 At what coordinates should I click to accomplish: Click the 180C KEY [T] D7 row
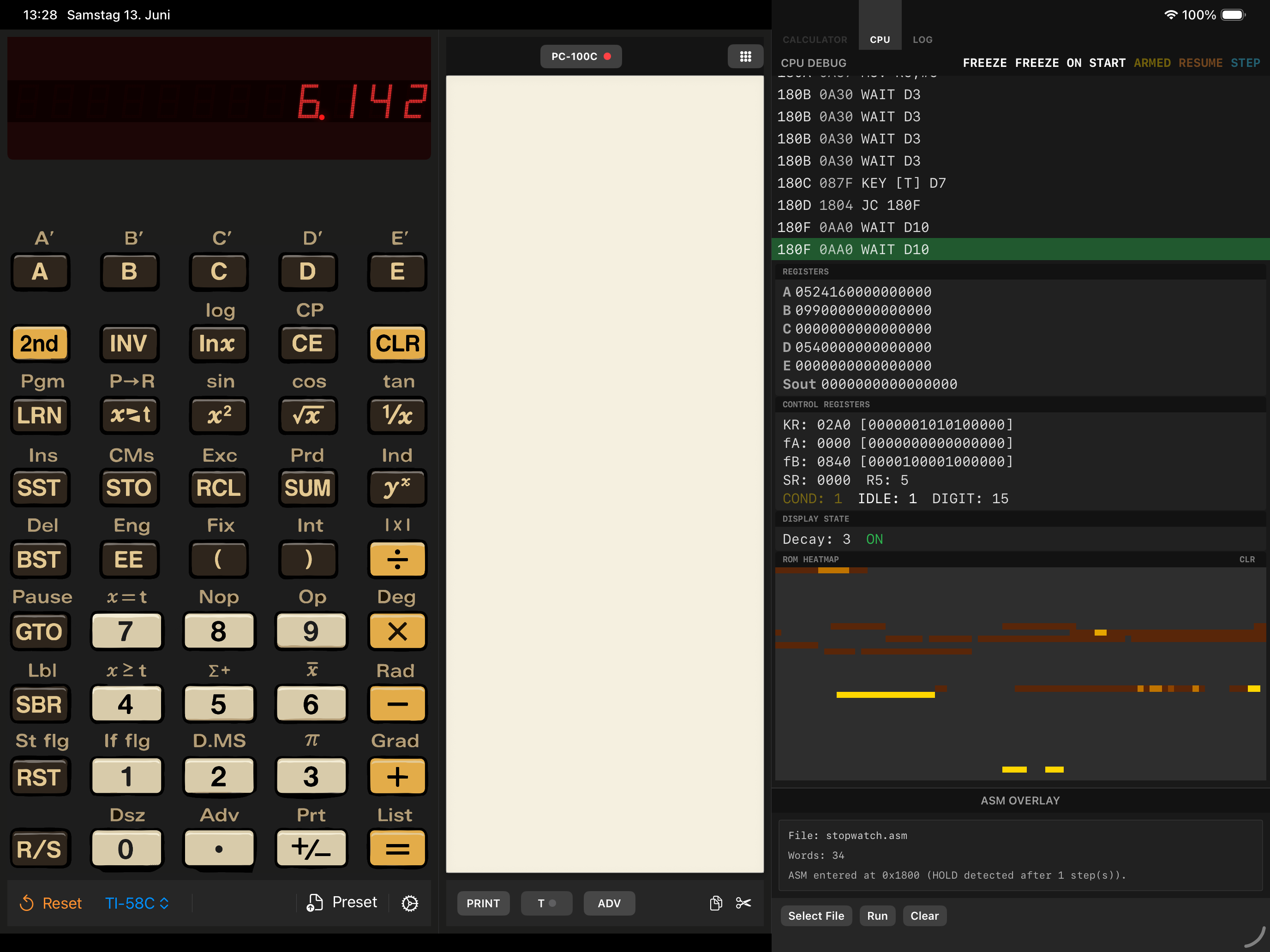pyautogui.click(x=1020, y=183)
